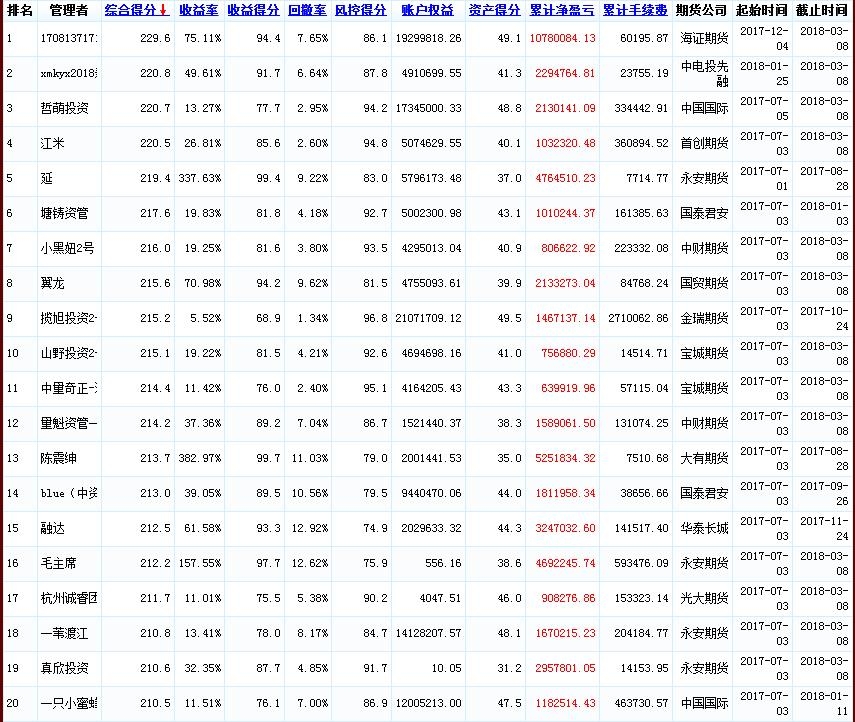Sort the table by 收益率 column

tap(199, 10)
